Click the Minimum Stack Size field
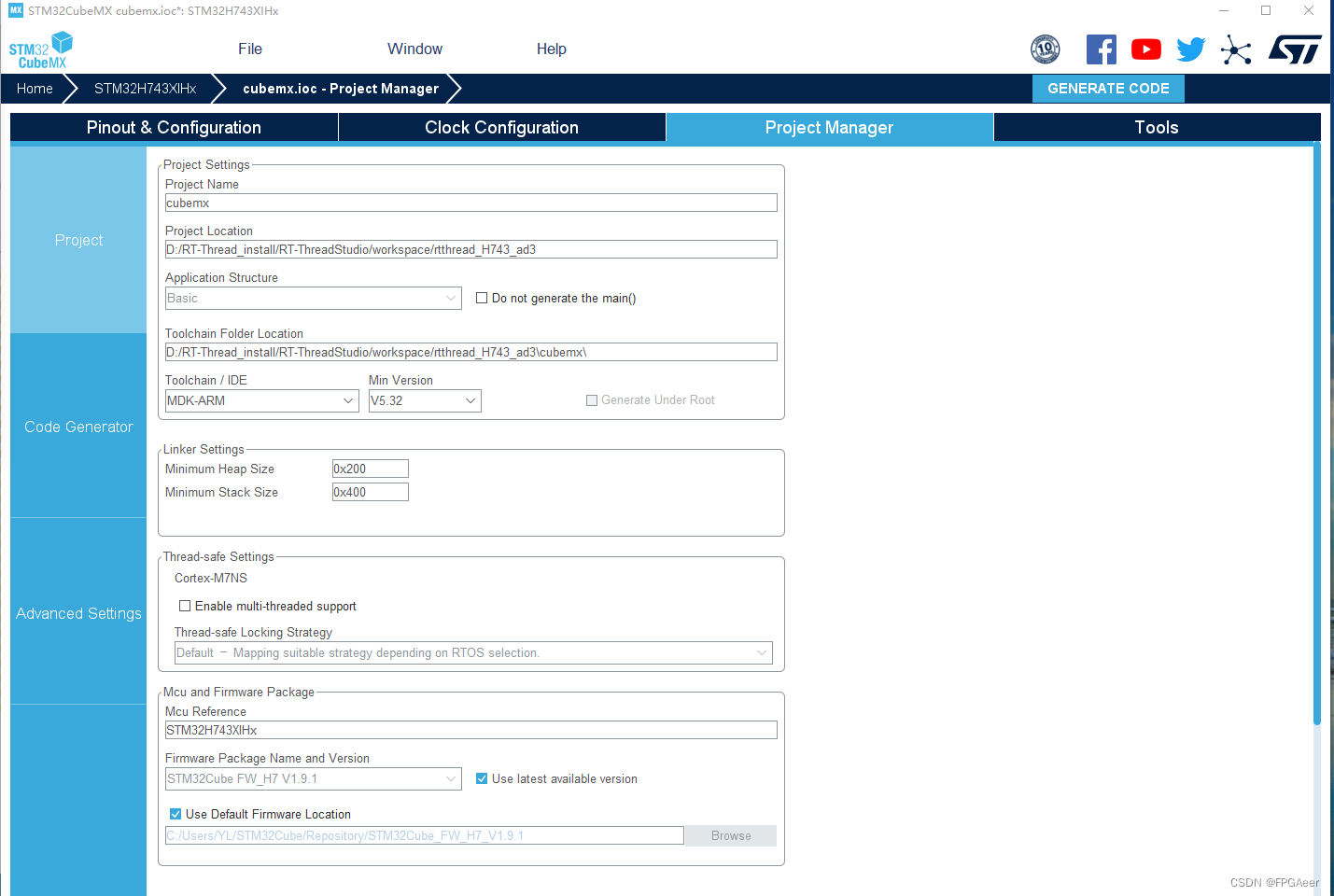 coord(371,492)
